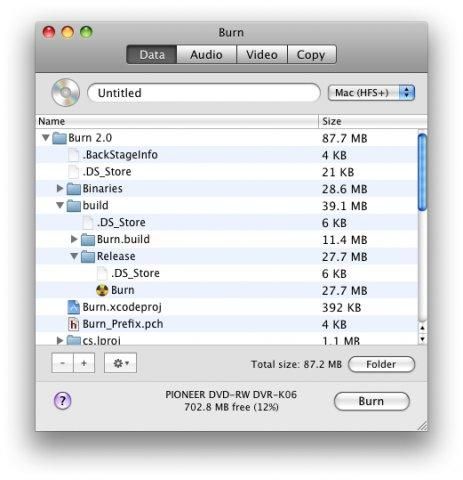Click the minus remove button

(63, 363)
